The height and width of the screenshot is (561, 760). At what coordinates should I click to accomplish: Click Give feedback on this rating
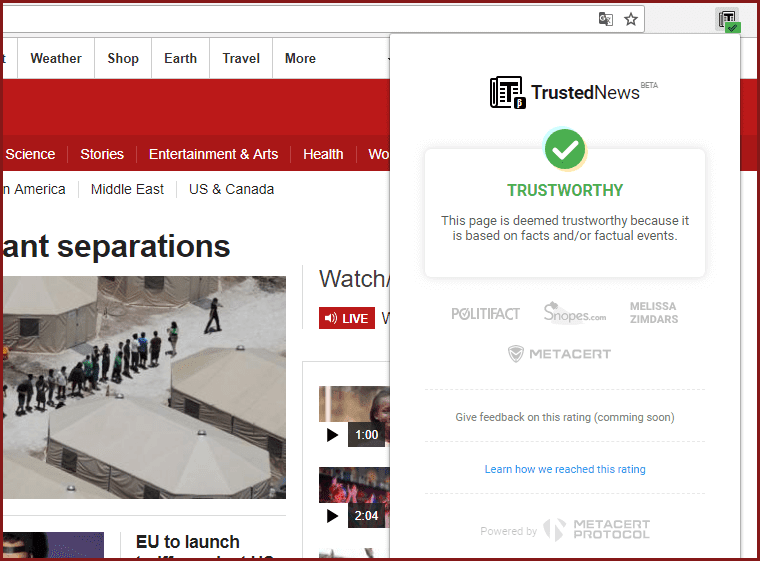pyautogui.click(x=565, y=417)
